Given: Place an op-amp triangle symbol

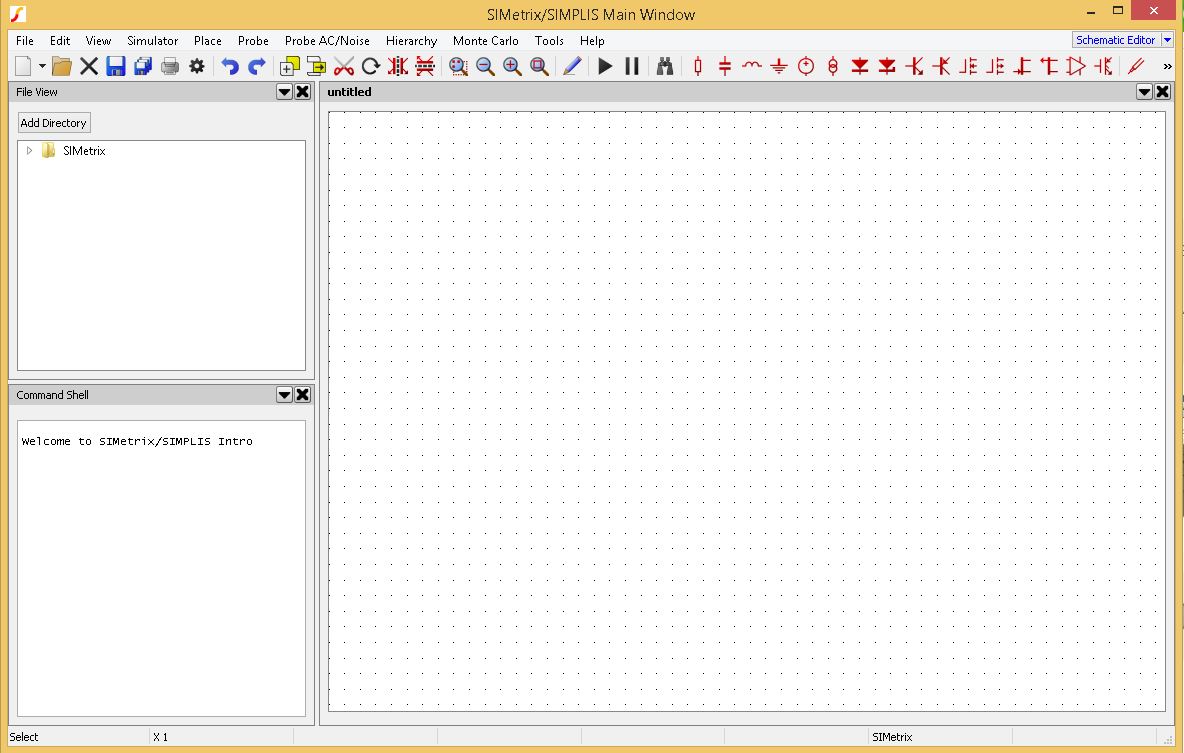Looking at the screenshot, I should click(x=1076, y=66).
